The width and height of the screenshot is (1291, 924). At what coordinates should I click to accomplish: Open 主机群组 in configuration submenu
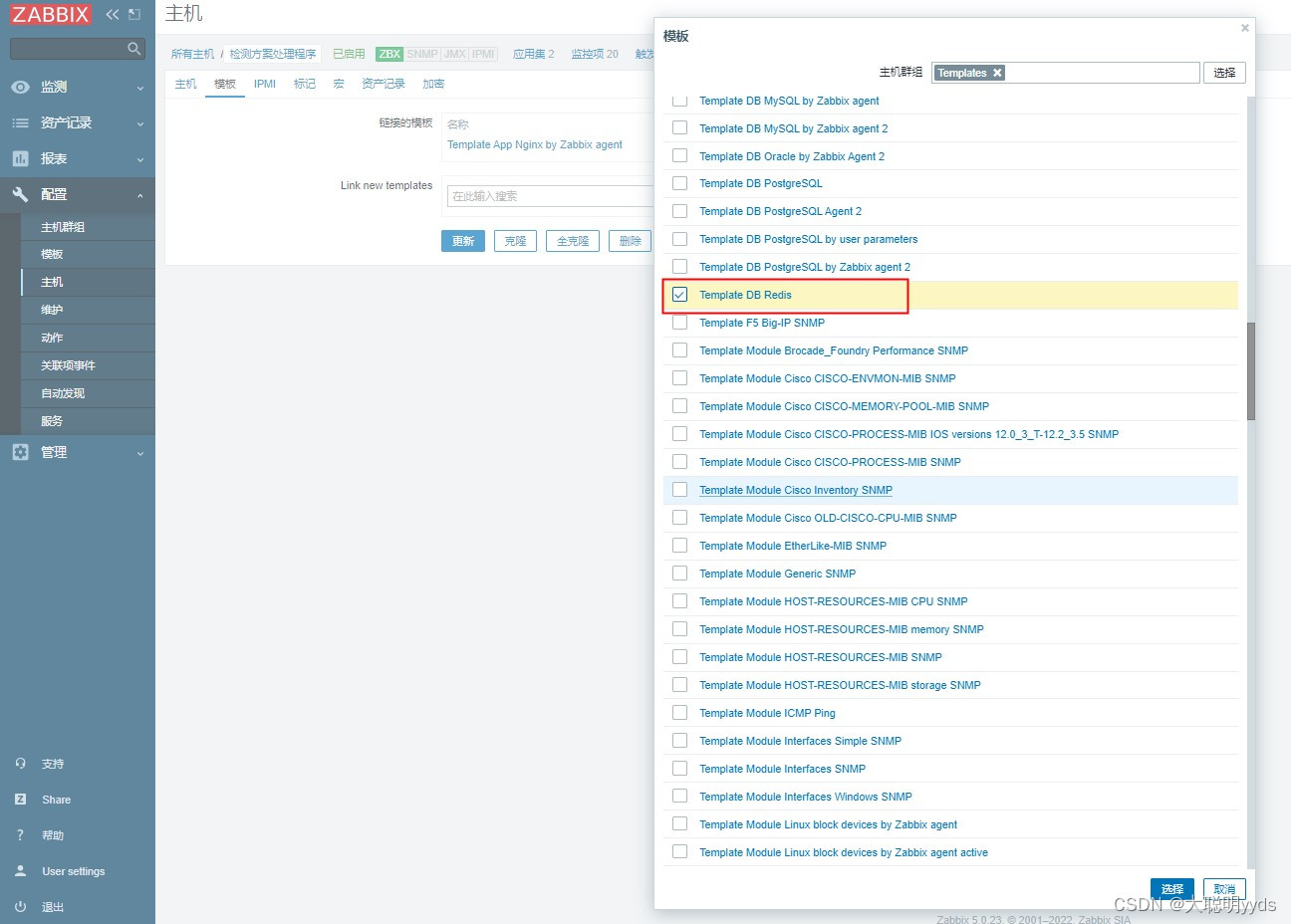pos(88,227)
